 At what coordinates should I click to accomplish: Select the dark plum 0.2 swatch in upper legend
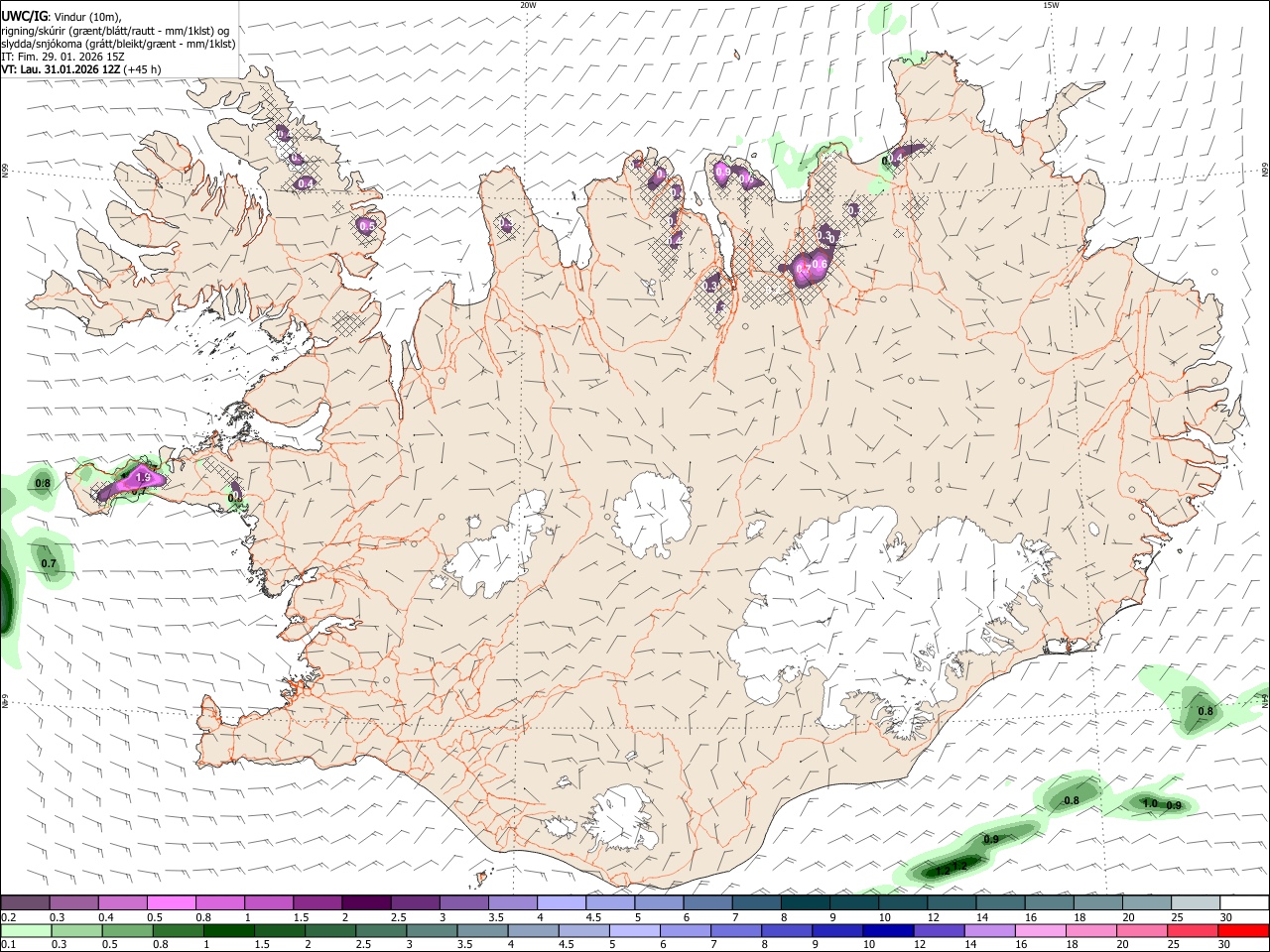pyautogui.click(x=26, y=903)
